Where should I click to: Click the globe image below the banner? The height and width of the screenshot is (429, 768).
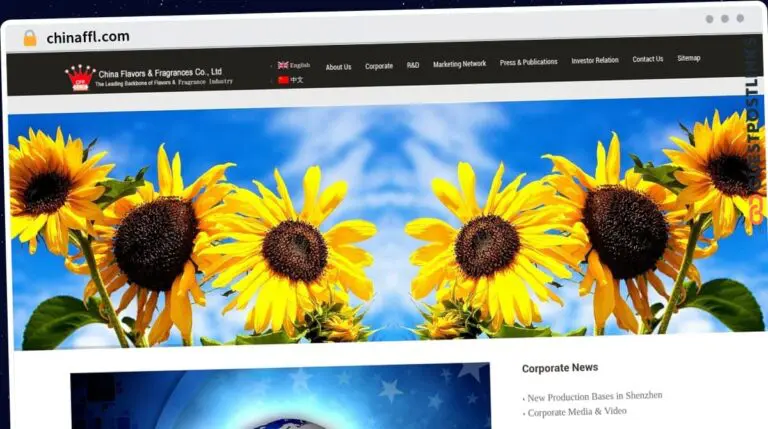280,396
